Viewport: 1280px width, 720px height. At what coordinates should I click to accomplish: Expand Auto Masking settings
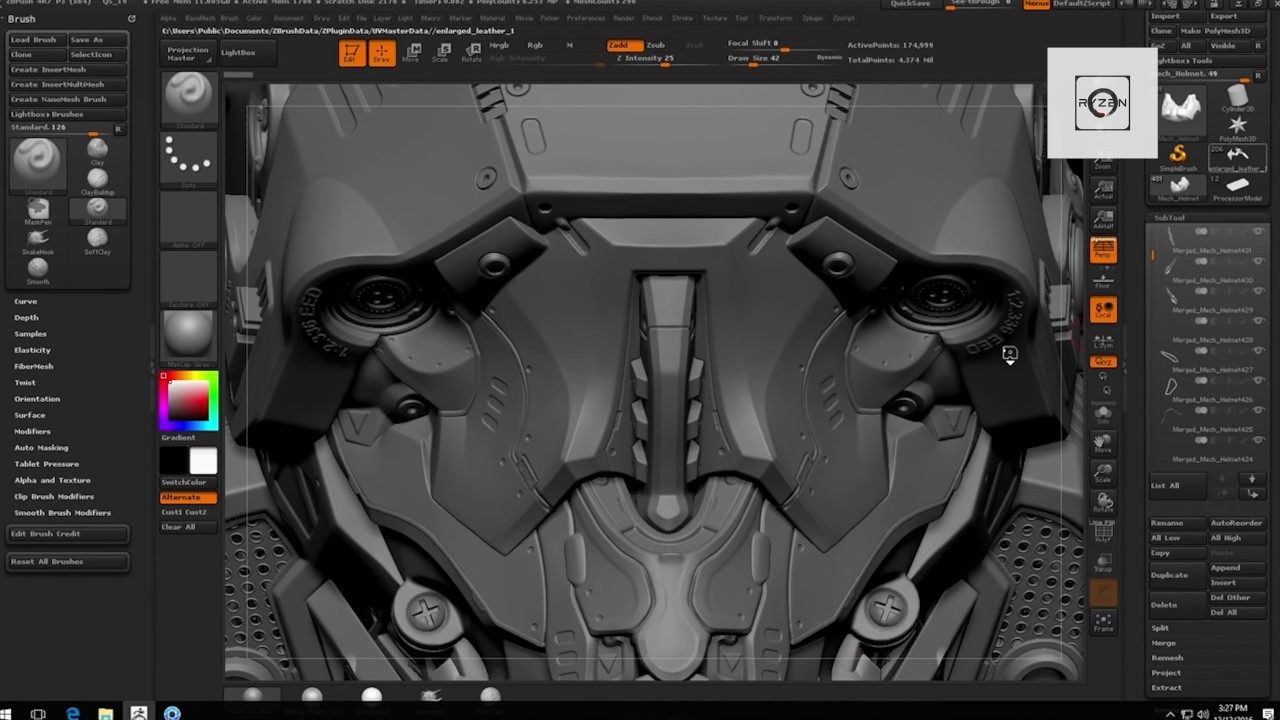[x=41, y=447]
